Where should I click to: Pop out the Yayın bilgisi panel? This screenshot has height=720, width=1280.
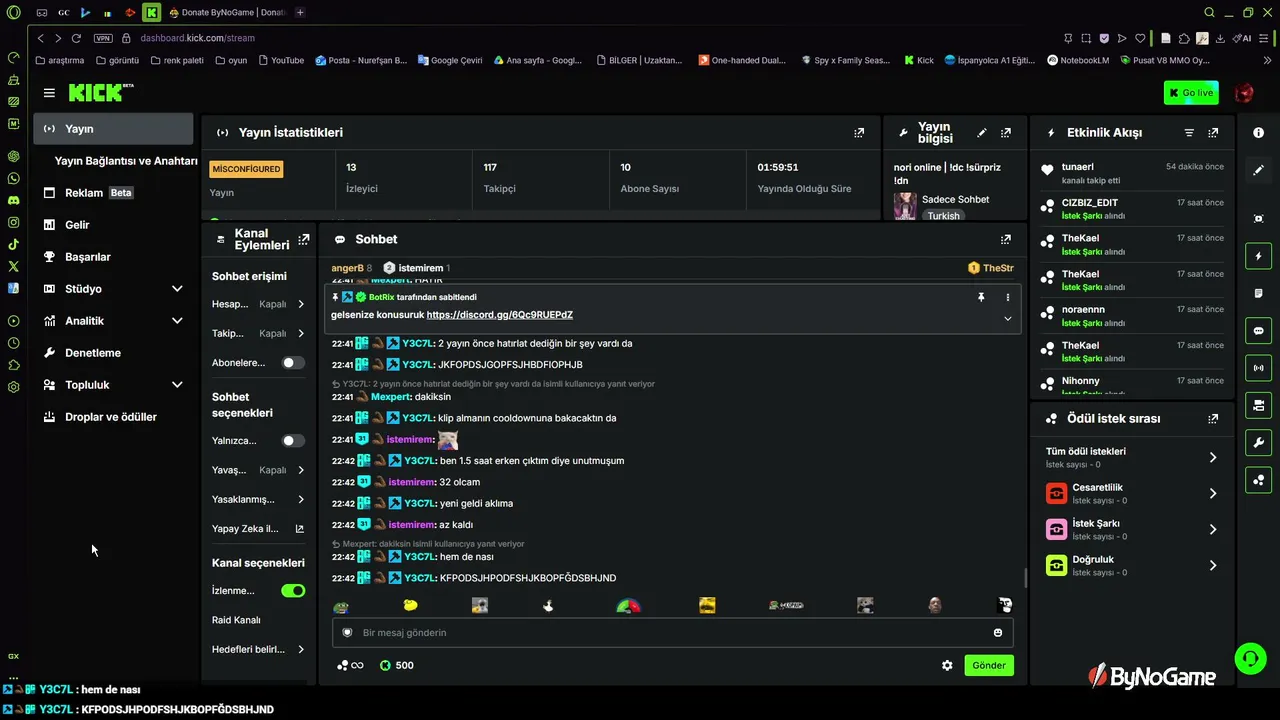[x=1006, y=132]
